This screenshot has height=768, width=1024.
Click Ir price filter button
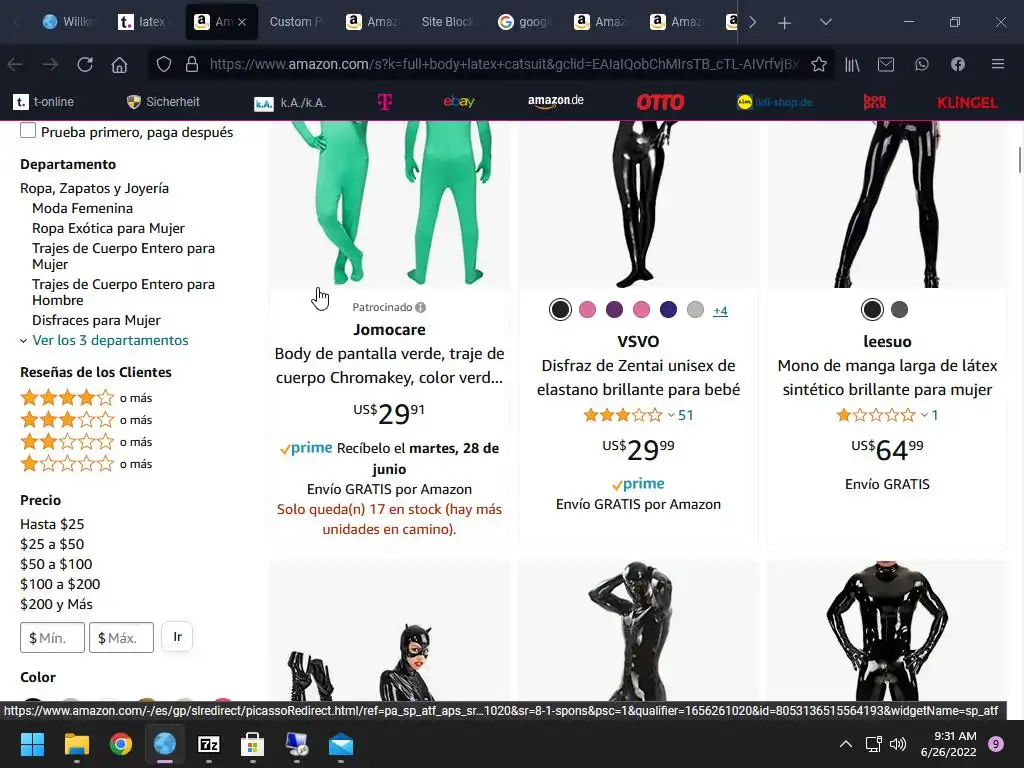(x=177, y=637)
